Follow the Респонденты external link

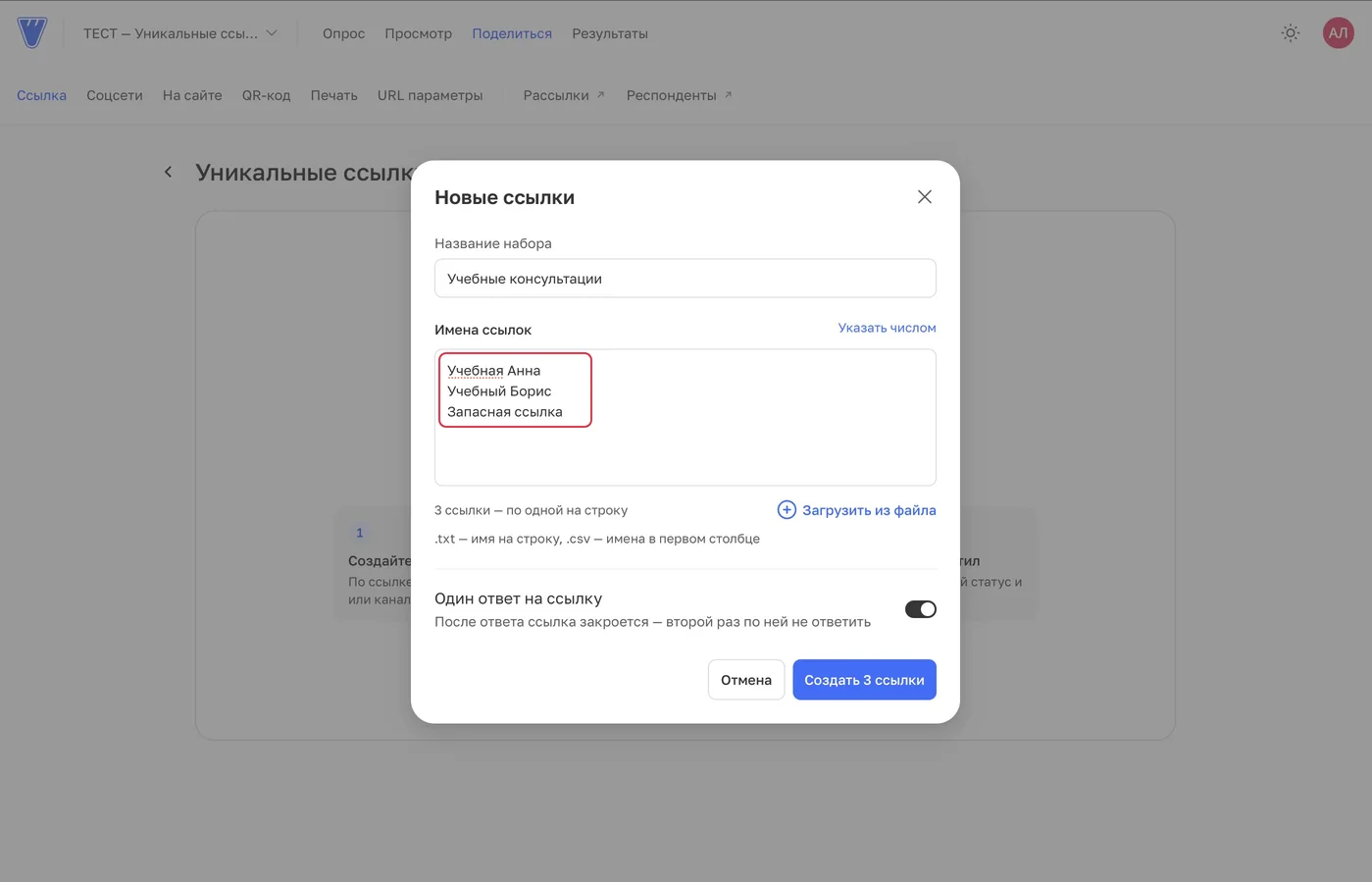(x=679, y=95)
